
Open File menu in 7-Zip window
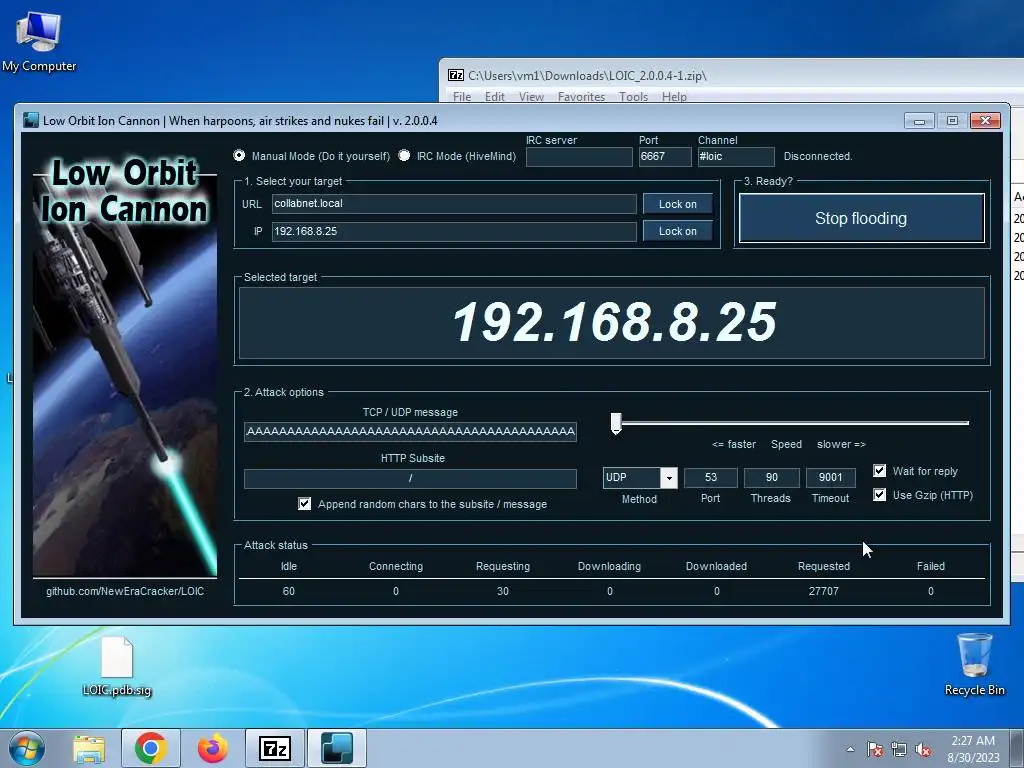(462, 97)
